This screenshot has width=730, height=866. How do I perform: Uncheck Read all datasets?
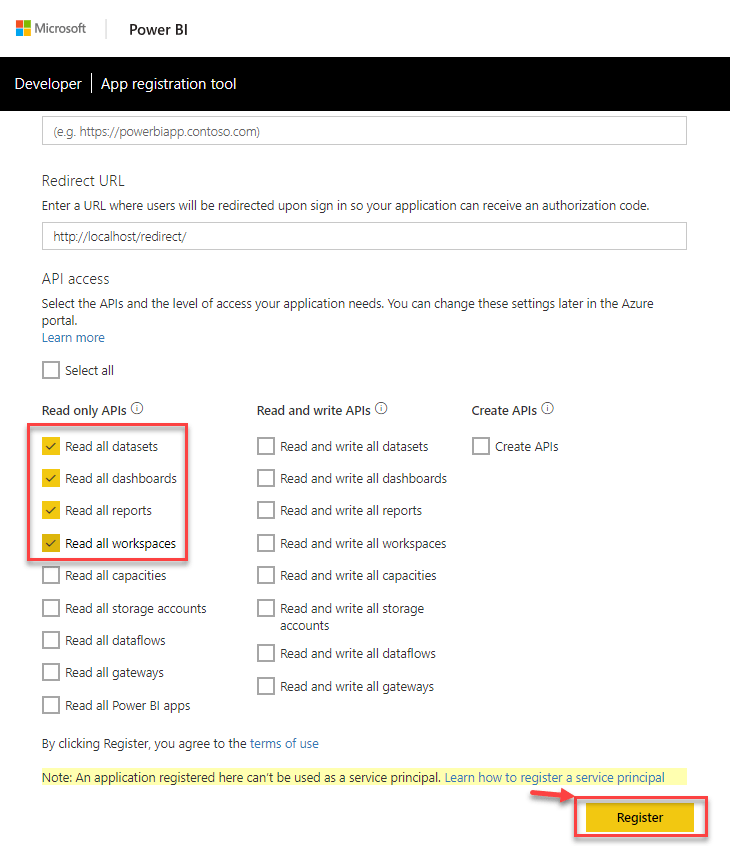pos(50,446)
